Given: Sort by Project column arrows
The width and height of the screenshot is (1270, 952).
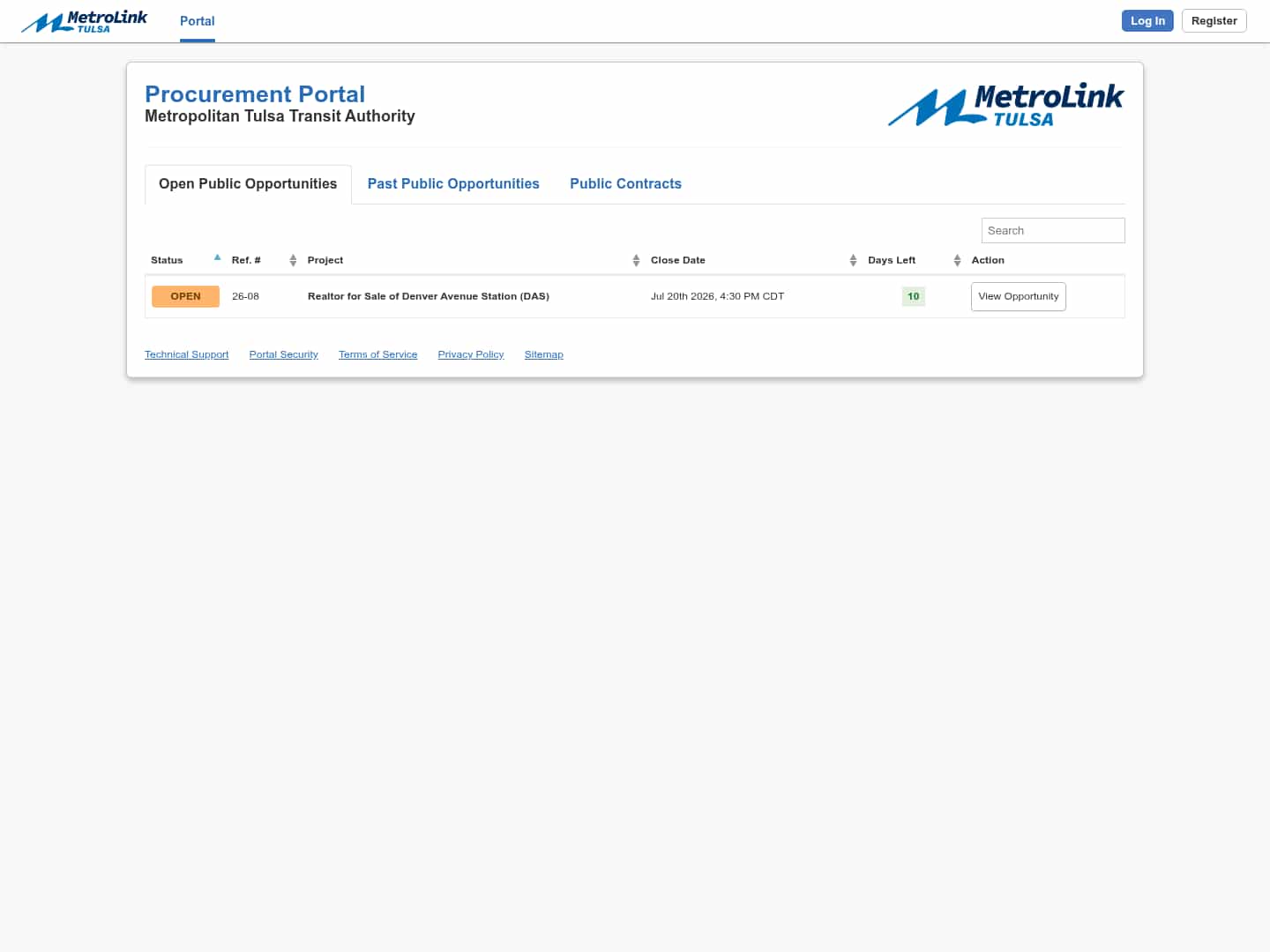Looking at the screenshot, I should tap(636, 260).
